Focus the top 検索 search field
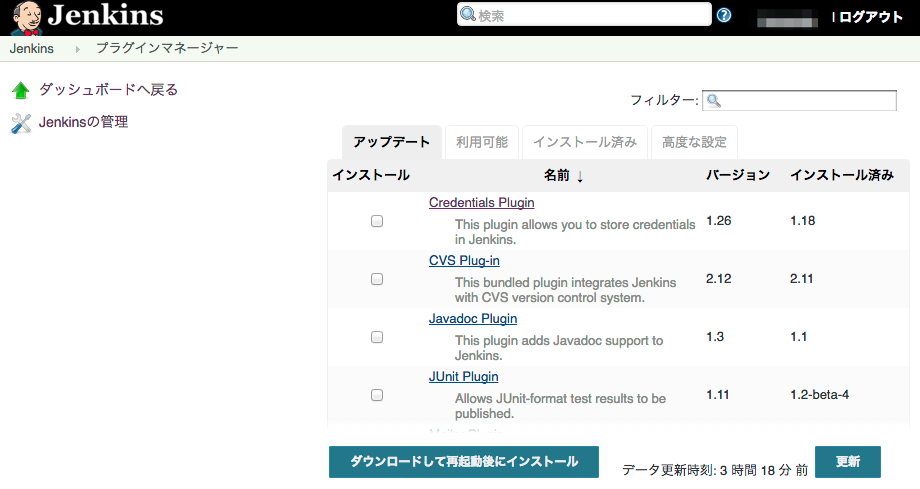 [x=584, y=14]
